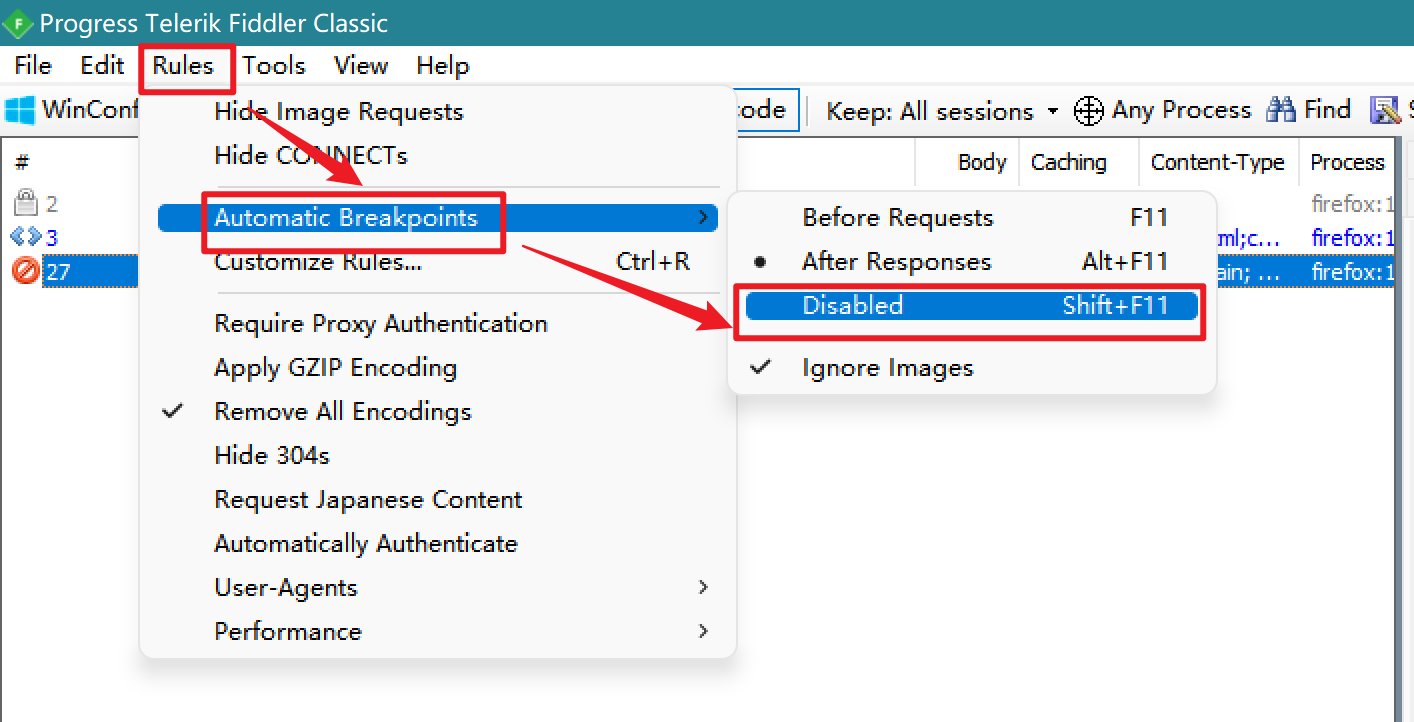
Task: Toggle Apply GZIP Encoding
Action: tap(438, 368)
